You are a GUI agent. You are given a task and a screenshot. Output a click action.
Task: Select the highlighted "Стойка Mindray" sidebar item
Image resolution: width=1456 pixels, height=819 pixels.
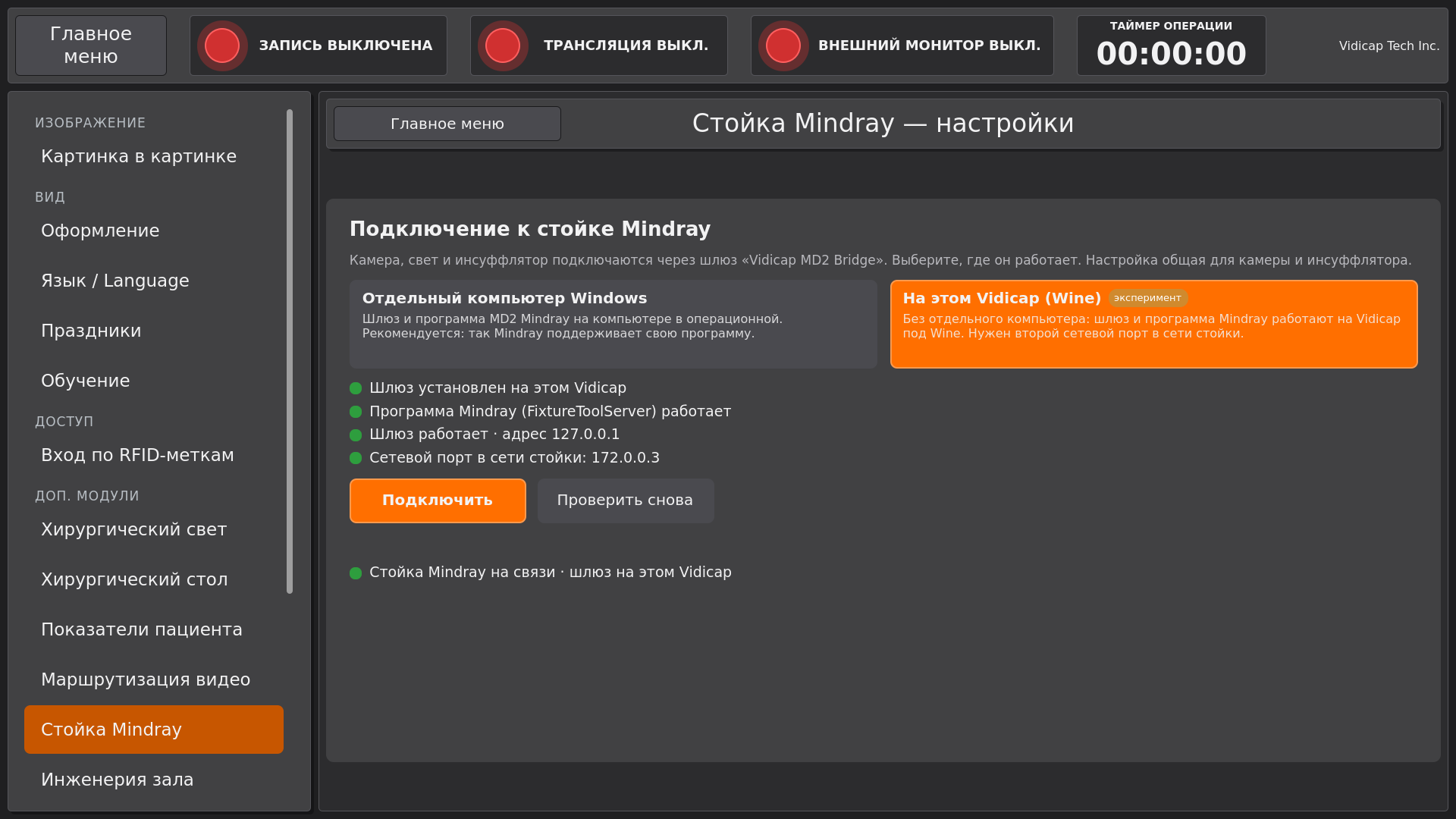point(154,730)
